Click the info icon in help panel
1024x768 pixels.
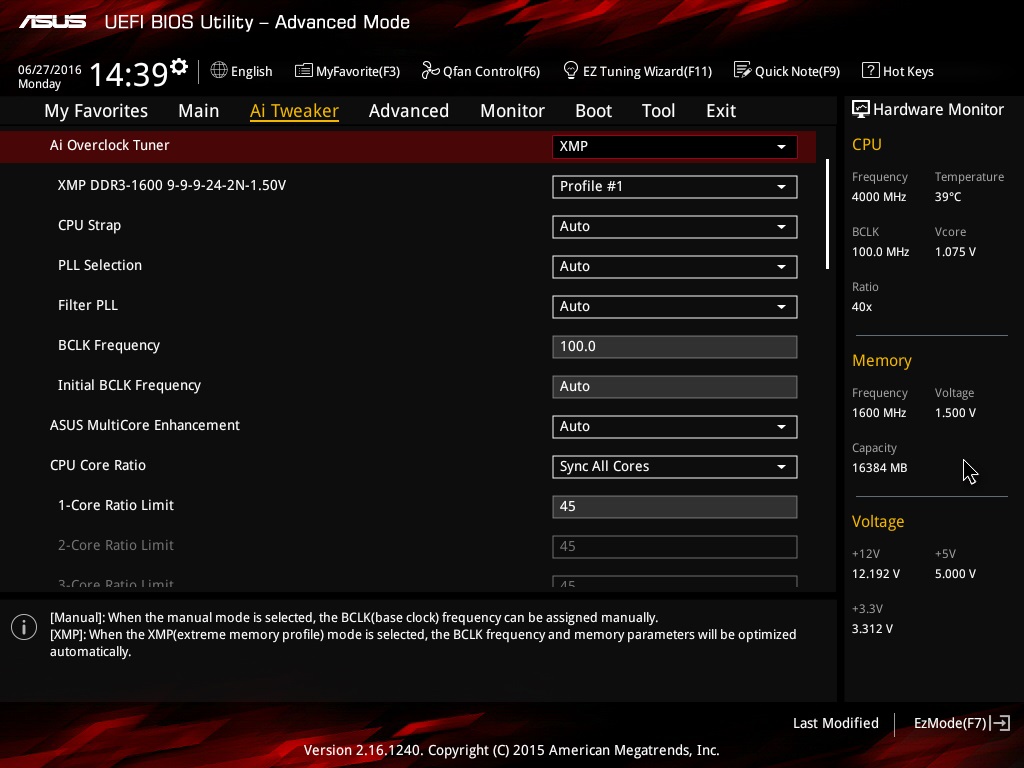click(24, 627)
